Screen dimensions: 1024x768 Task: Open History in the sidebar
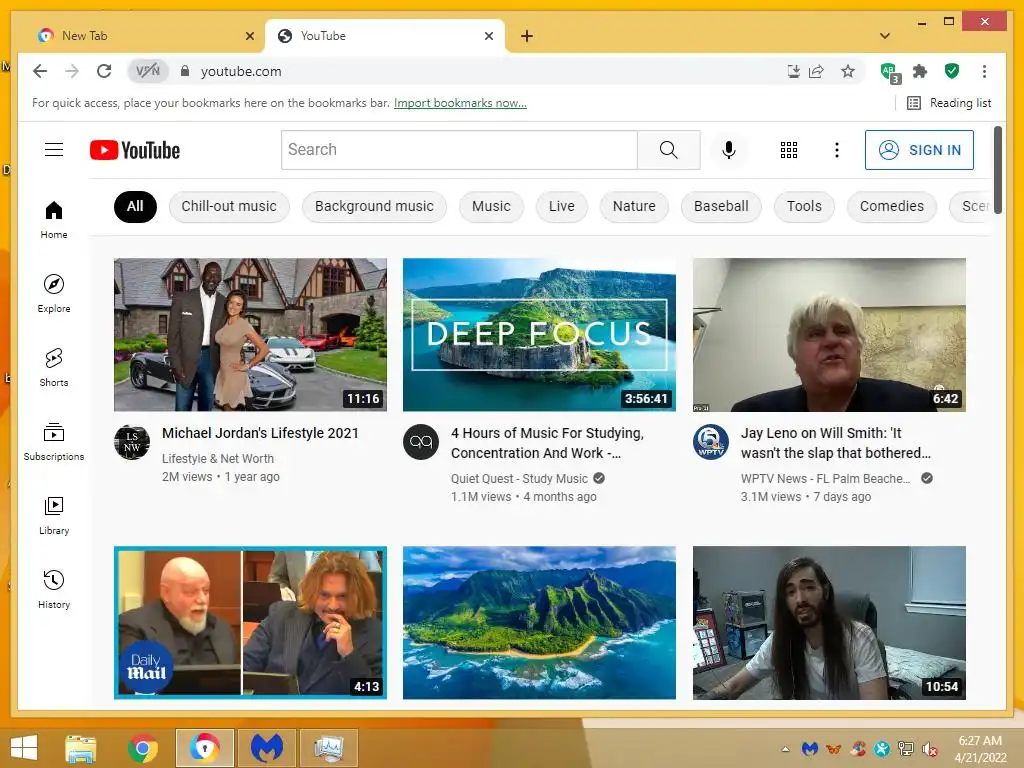pos(54,590)
